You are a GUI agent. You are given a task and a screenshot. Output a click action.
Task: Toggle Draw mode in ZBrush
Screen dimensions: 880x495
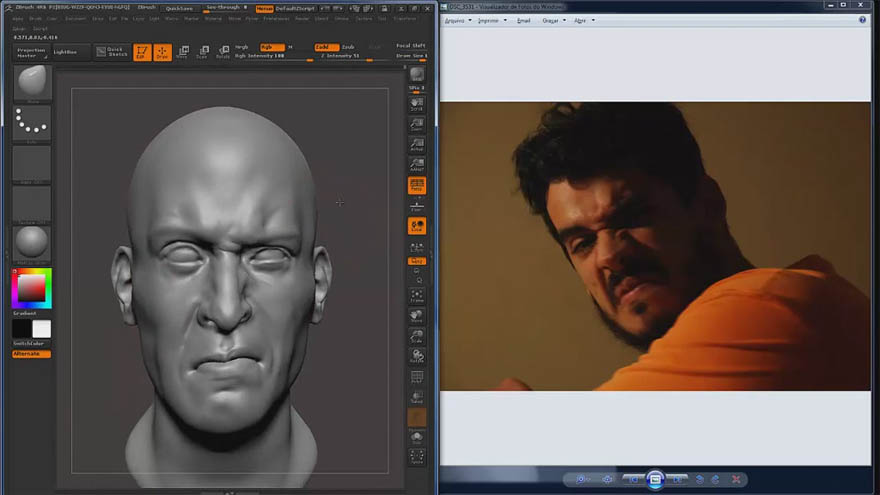162,52
